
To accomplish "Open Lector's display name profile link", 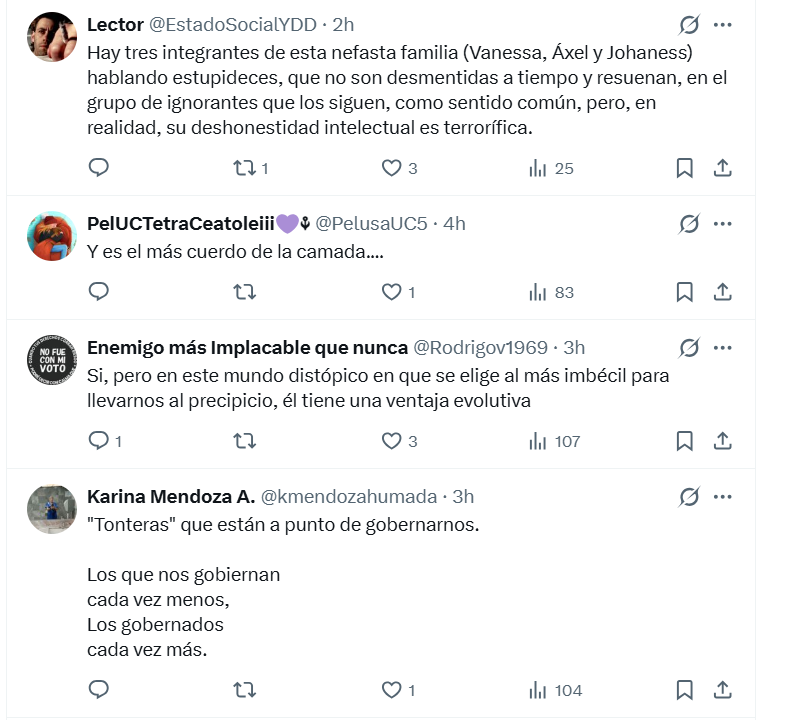I will 116,24.
